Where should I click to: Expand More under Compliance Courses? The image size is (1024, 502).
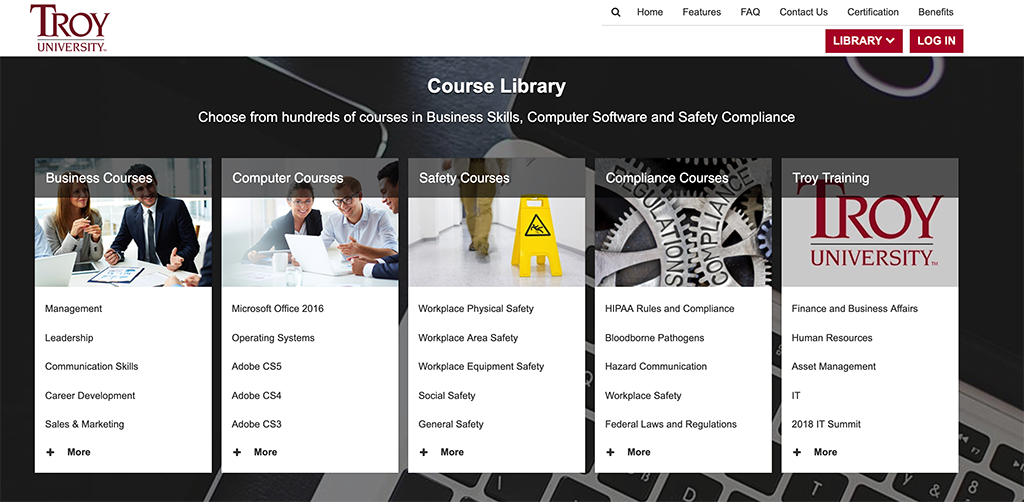(629, 452)
